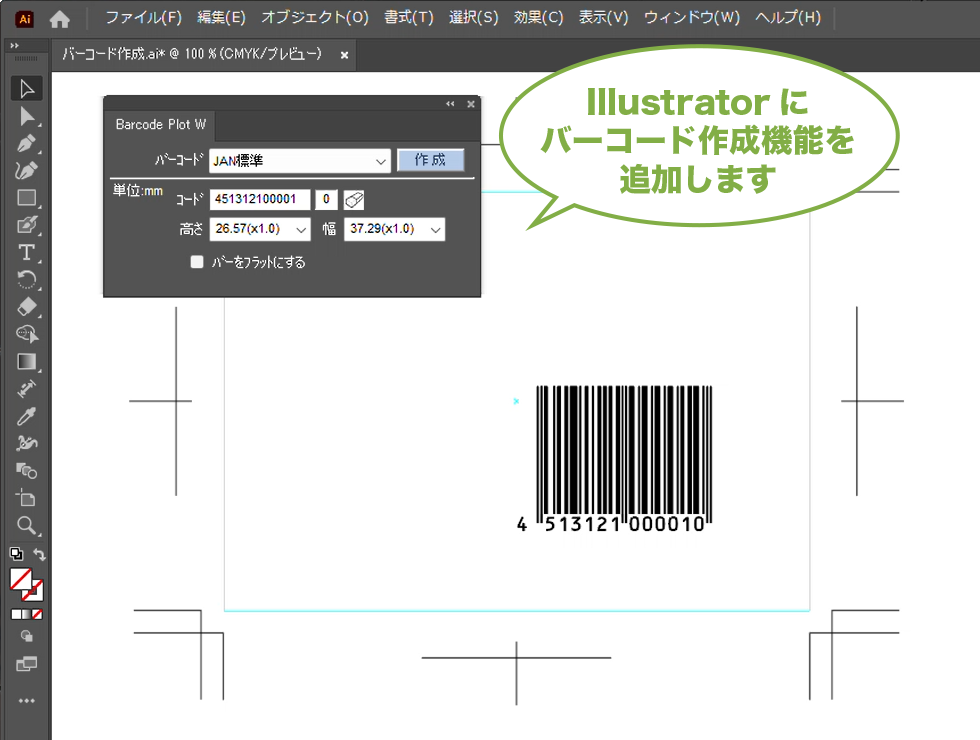
Task: Click the Default Fill and Stroke icon
Action: pyautogui.click(x=16, y=554)
